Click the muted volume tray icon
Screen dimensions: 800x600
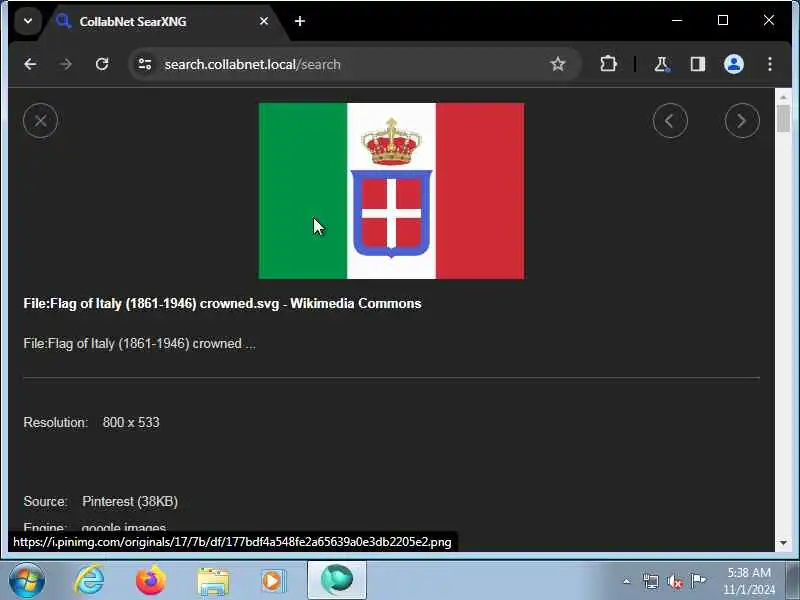point(674,581)
